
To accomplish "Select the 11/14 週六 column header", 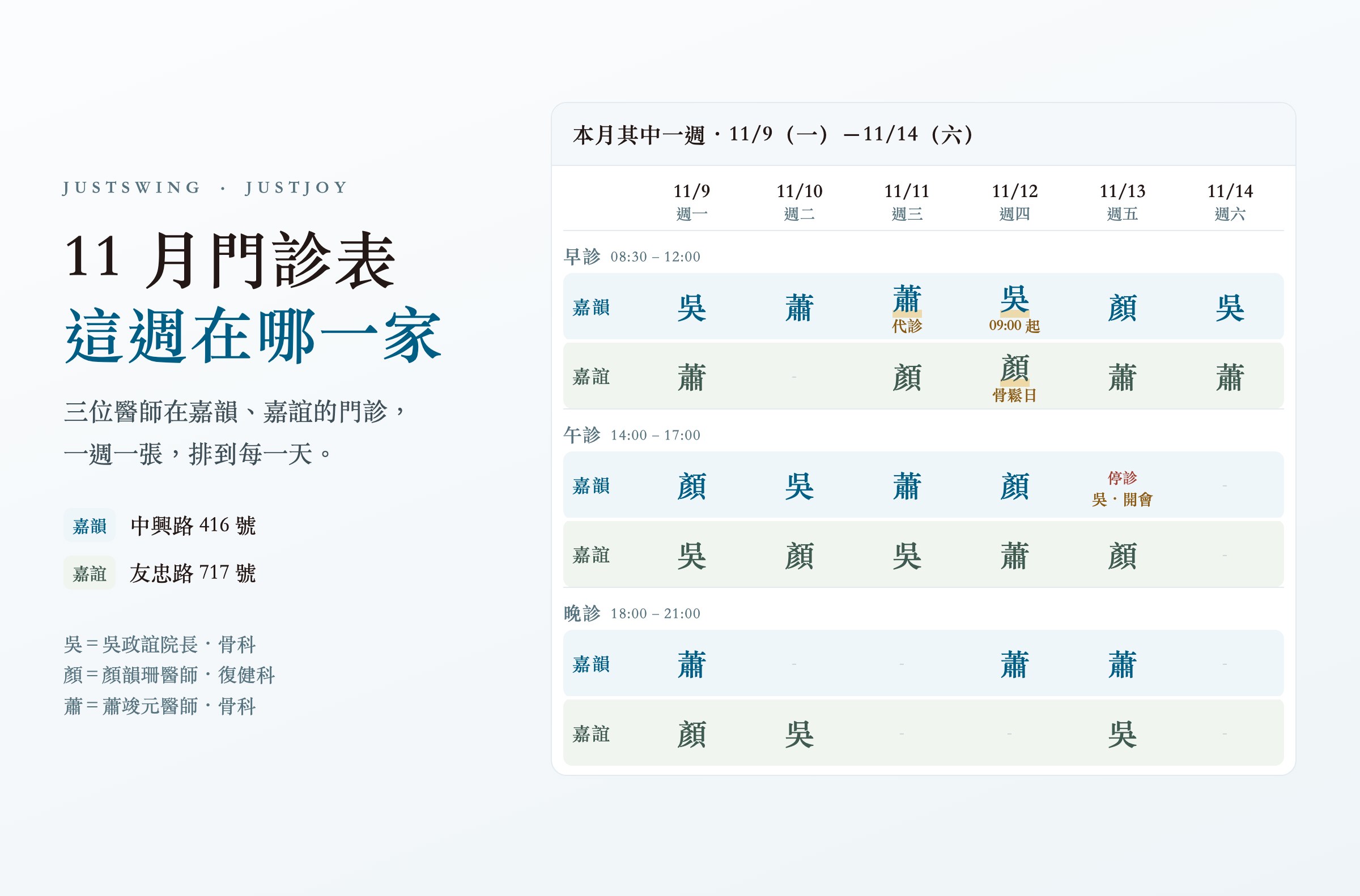I will (x=1230, y=202).
